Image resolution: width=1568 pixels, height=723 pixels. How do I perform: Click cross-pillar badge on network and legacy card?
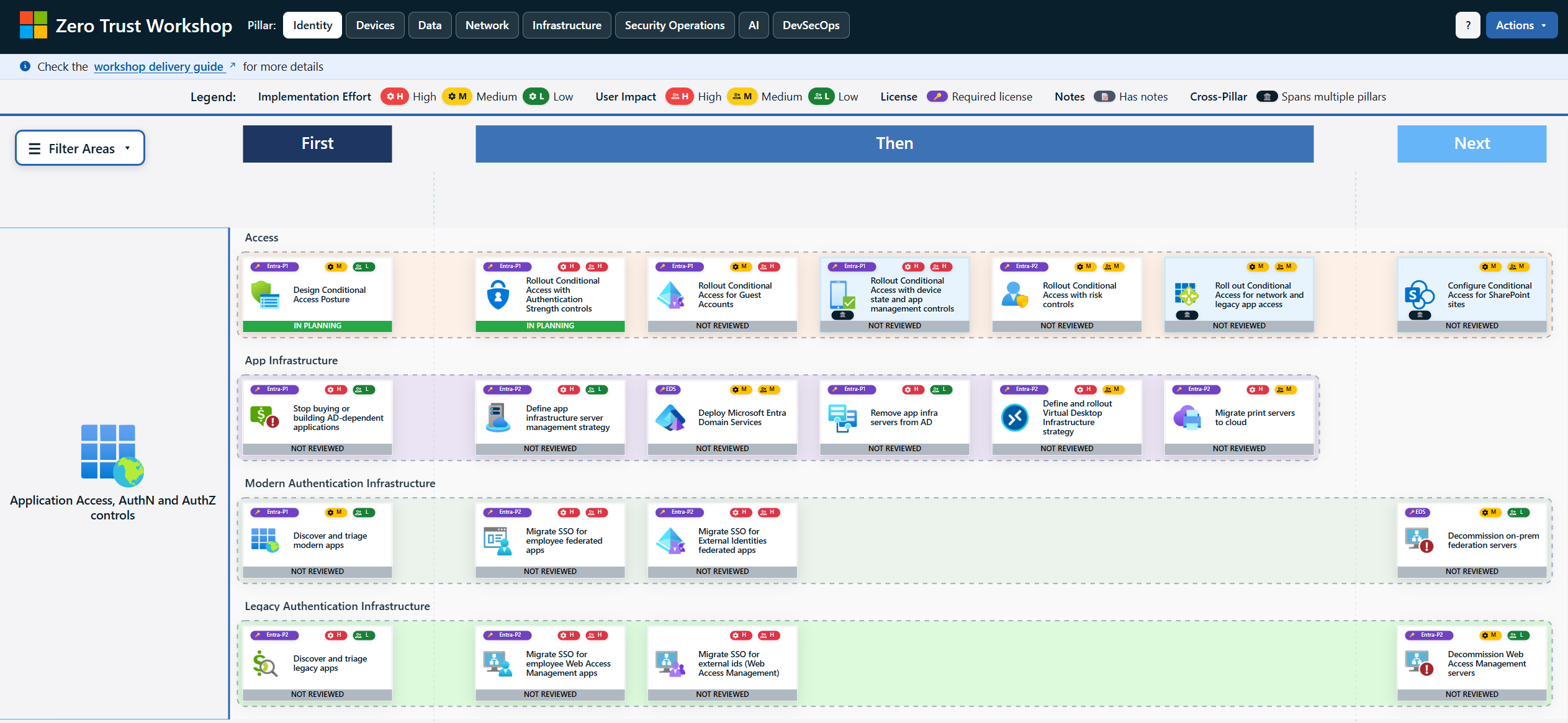pyautogui.click(x=1187, y=315)
